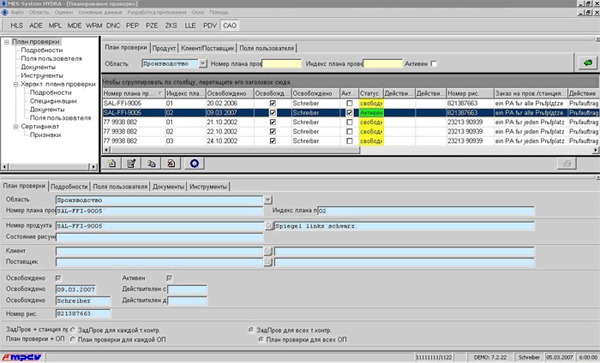Image resolution: width=600 pixels, height=363 pixels.
Task: Select tree item Признаки
Action: click(x=45, y=135)
